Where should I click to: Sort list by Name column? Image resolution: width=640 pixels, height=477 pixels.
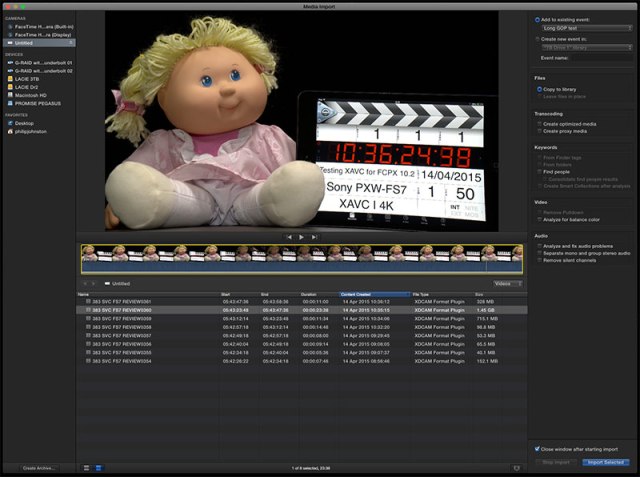tap(148, 294)
